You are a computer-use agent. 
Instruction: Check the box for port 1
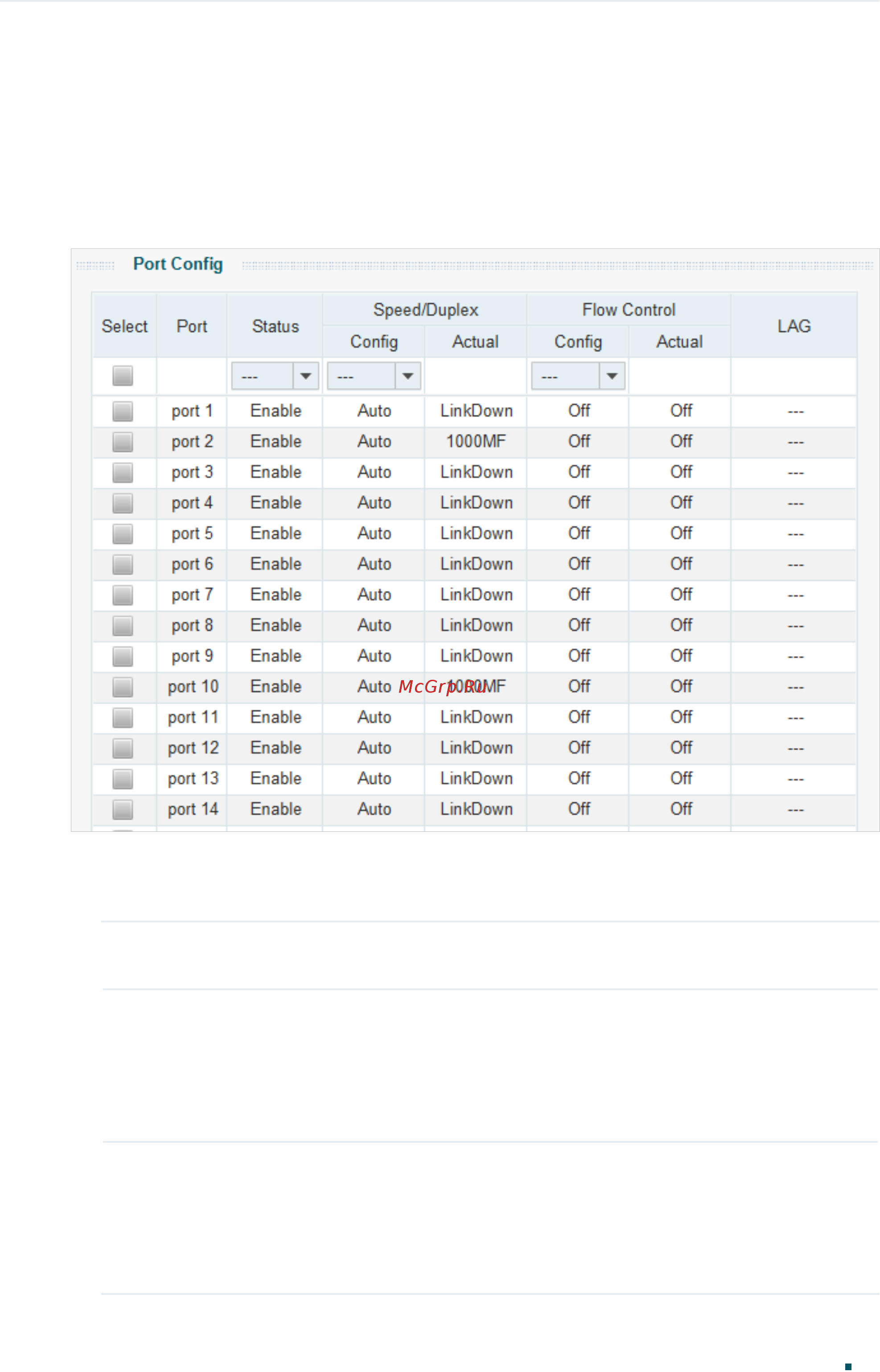123,411
